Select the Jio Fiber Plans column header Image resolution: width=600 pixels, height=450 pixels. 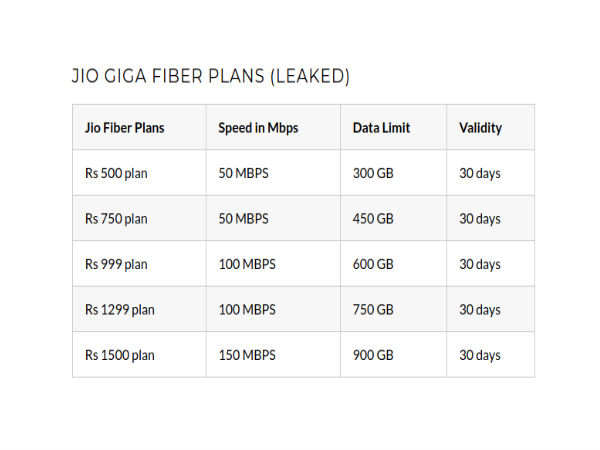click(x=125, y=128)
